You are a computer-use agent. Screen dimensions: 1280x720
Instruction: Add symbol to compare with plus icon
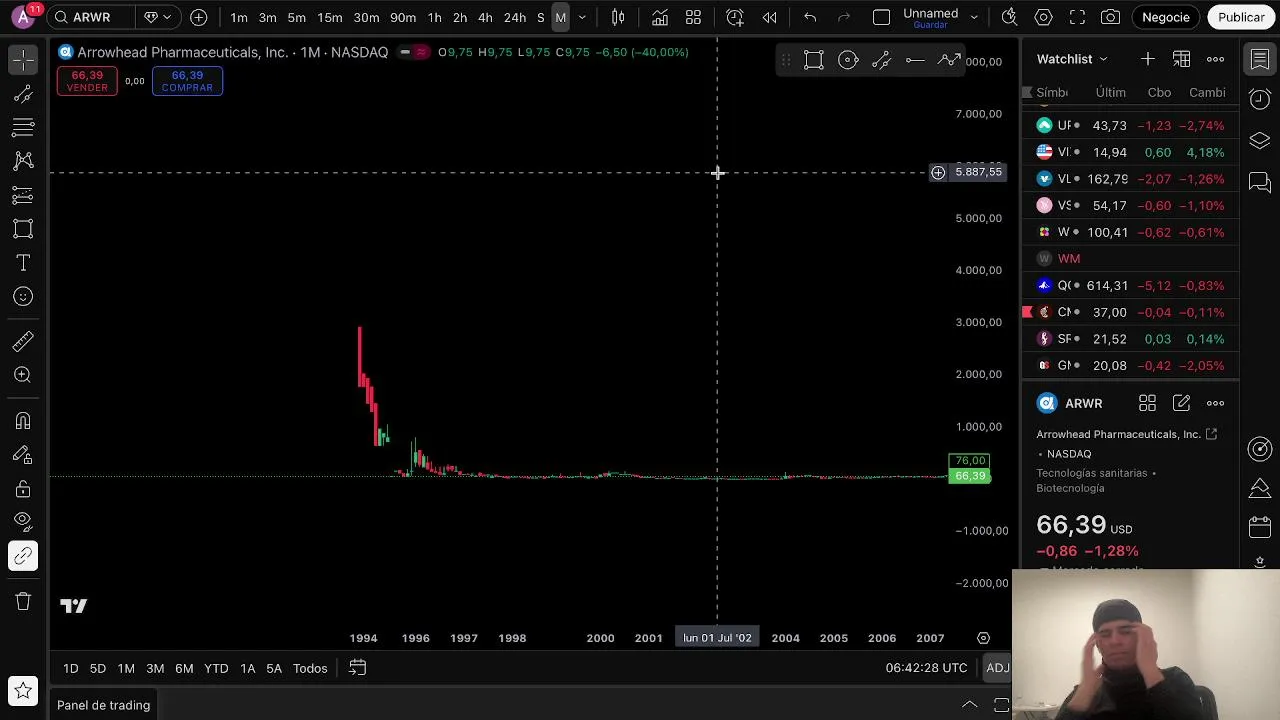pyautogui.click(x=199, y=17)
